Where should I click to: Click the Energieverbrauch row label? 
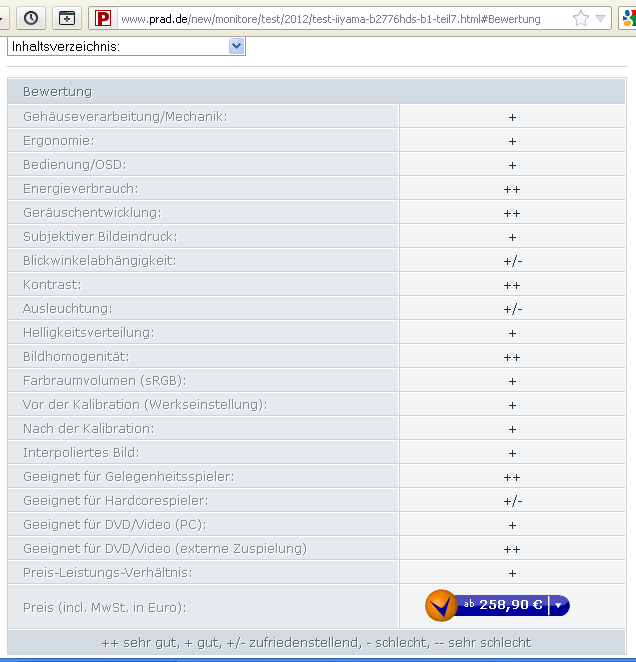(80, 189)
